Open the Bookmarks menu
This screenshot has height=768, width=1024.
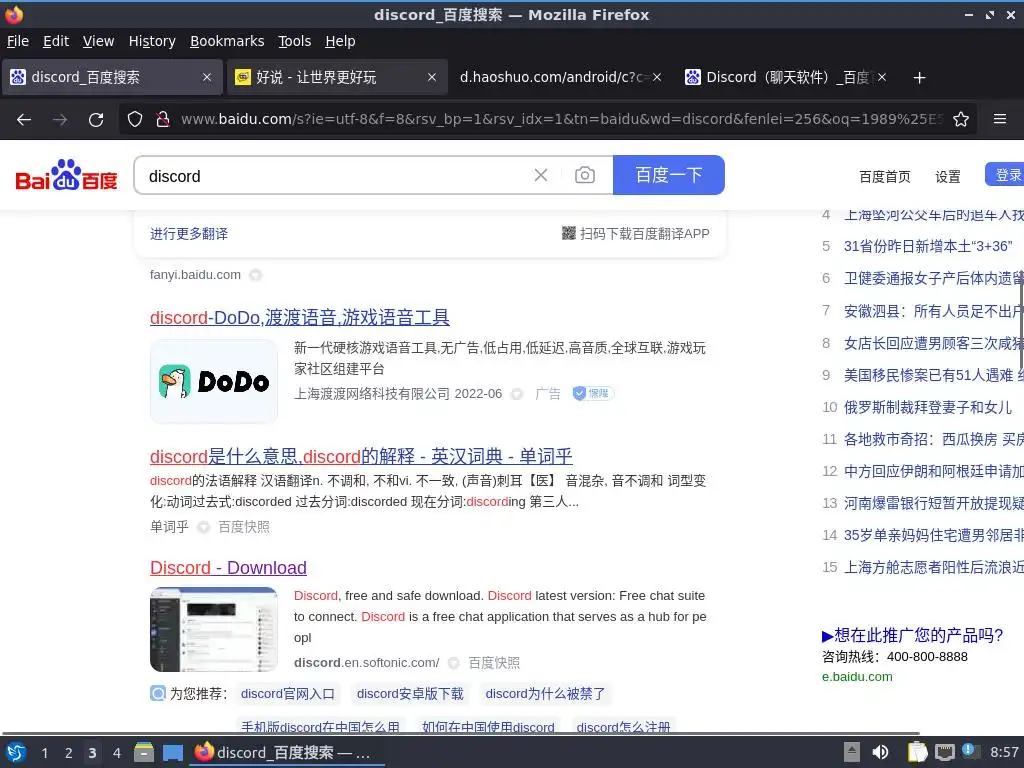[227, 41]
